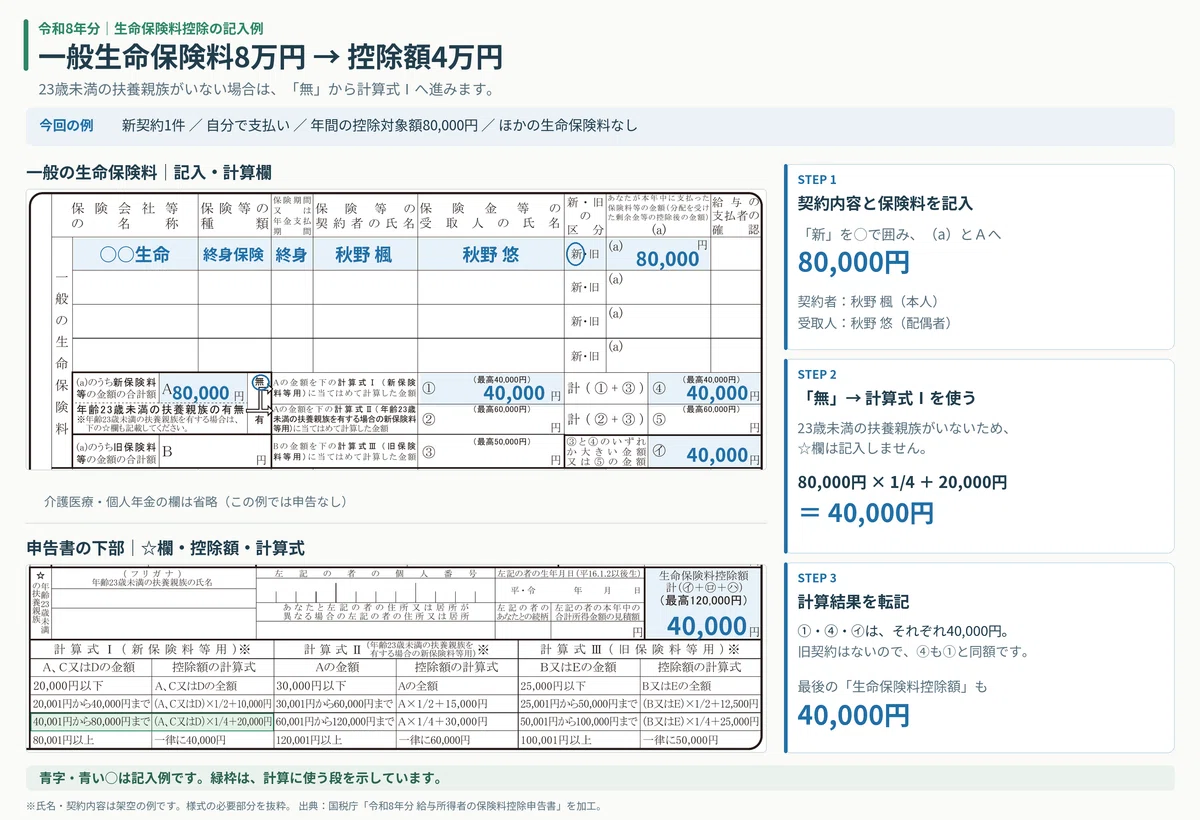Viewport: 1200px width, 820px height.
Task: Select the STEP 1 heading 契約内容と保険料を記入
Action: point(885,203)
